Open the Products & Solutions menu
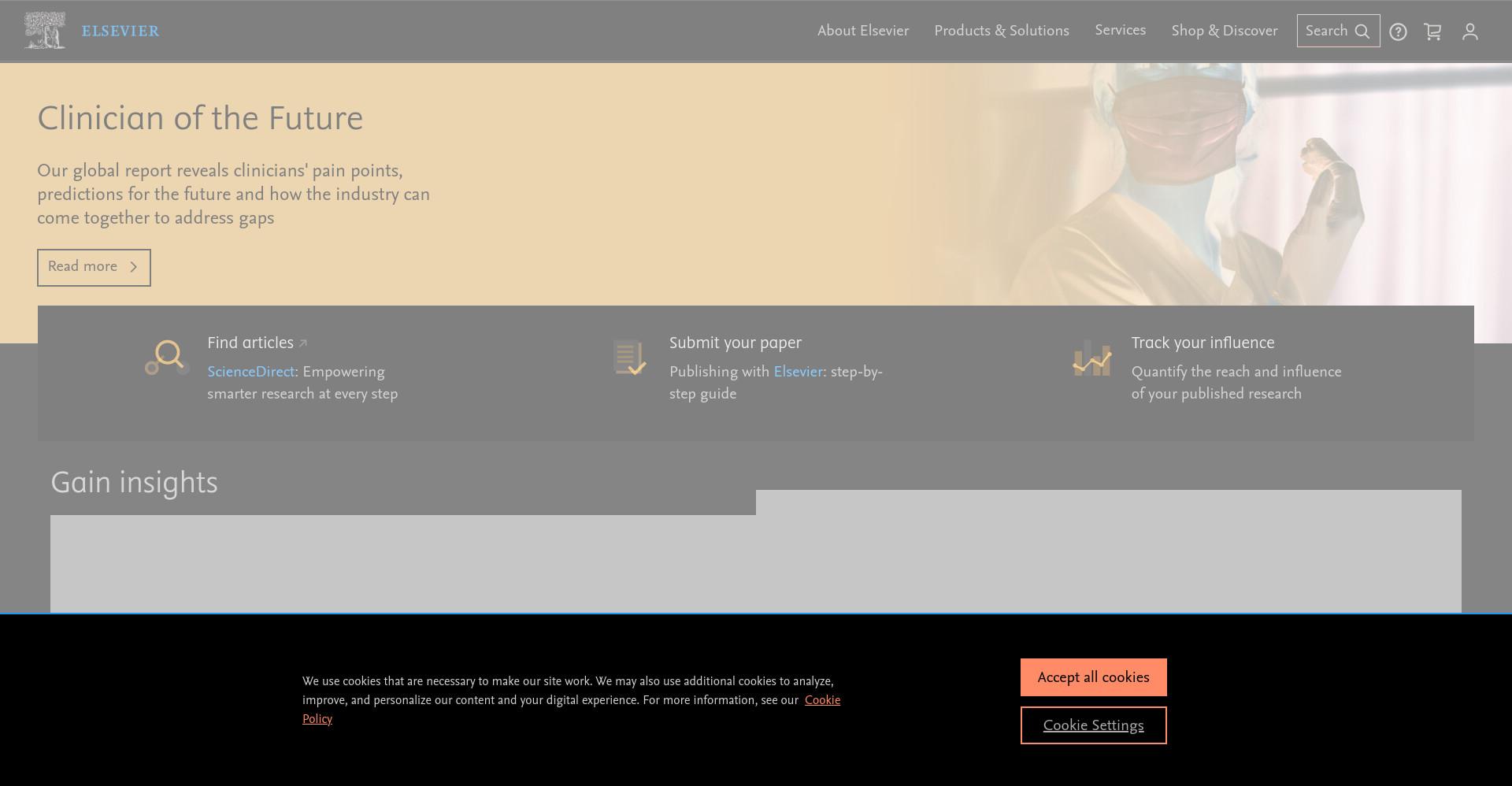Viewport: 1512px width, 786px height. pos(1002,31)
